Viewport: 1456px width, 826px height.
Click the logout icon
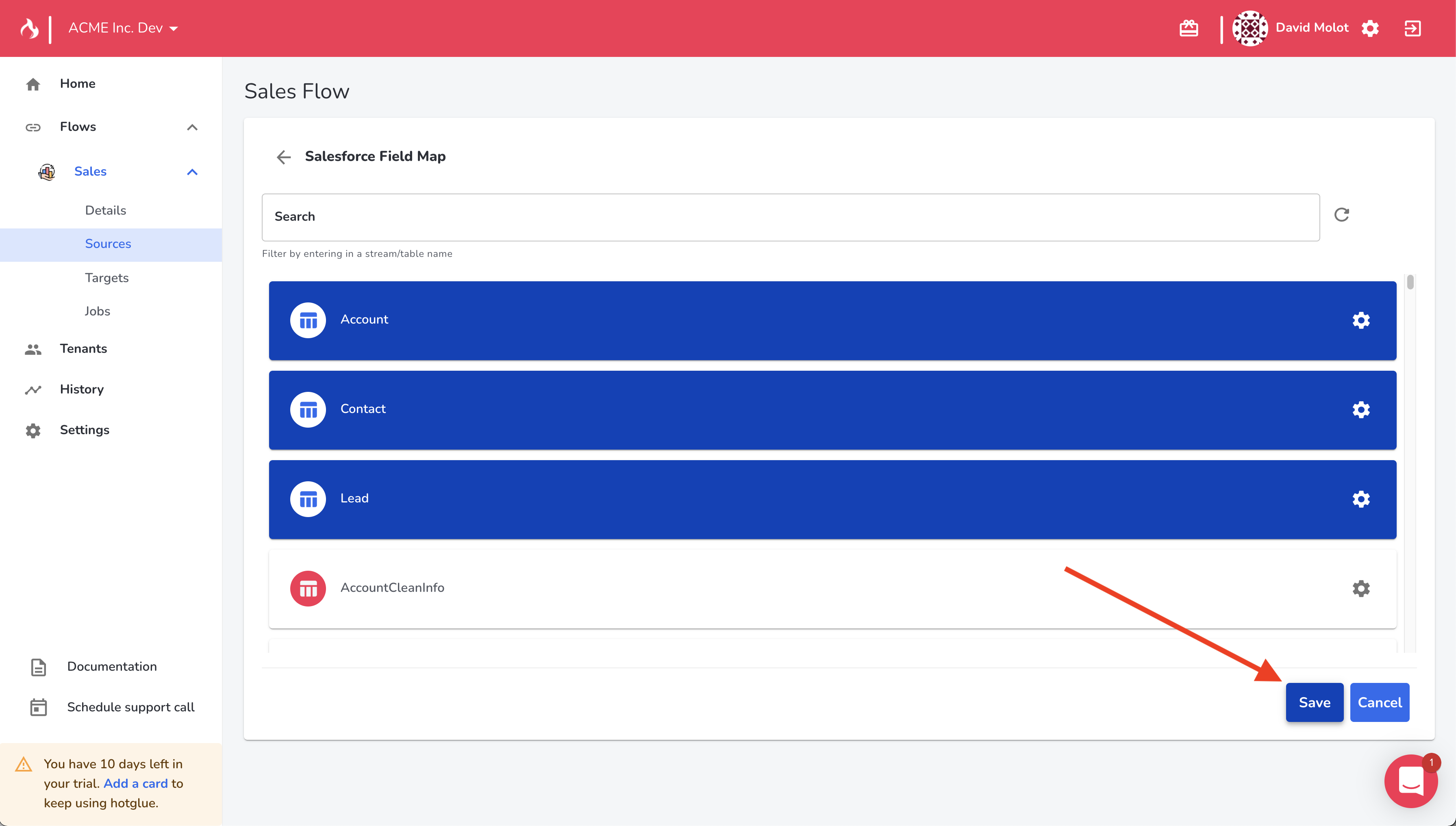click(1413, 28)
